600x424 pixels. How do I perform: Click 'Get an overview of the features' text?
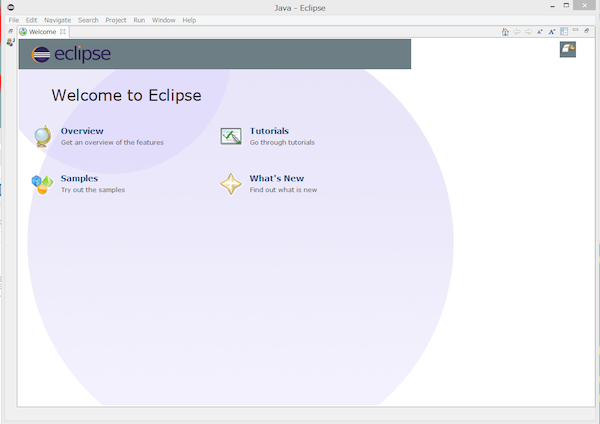pos(112,142)
